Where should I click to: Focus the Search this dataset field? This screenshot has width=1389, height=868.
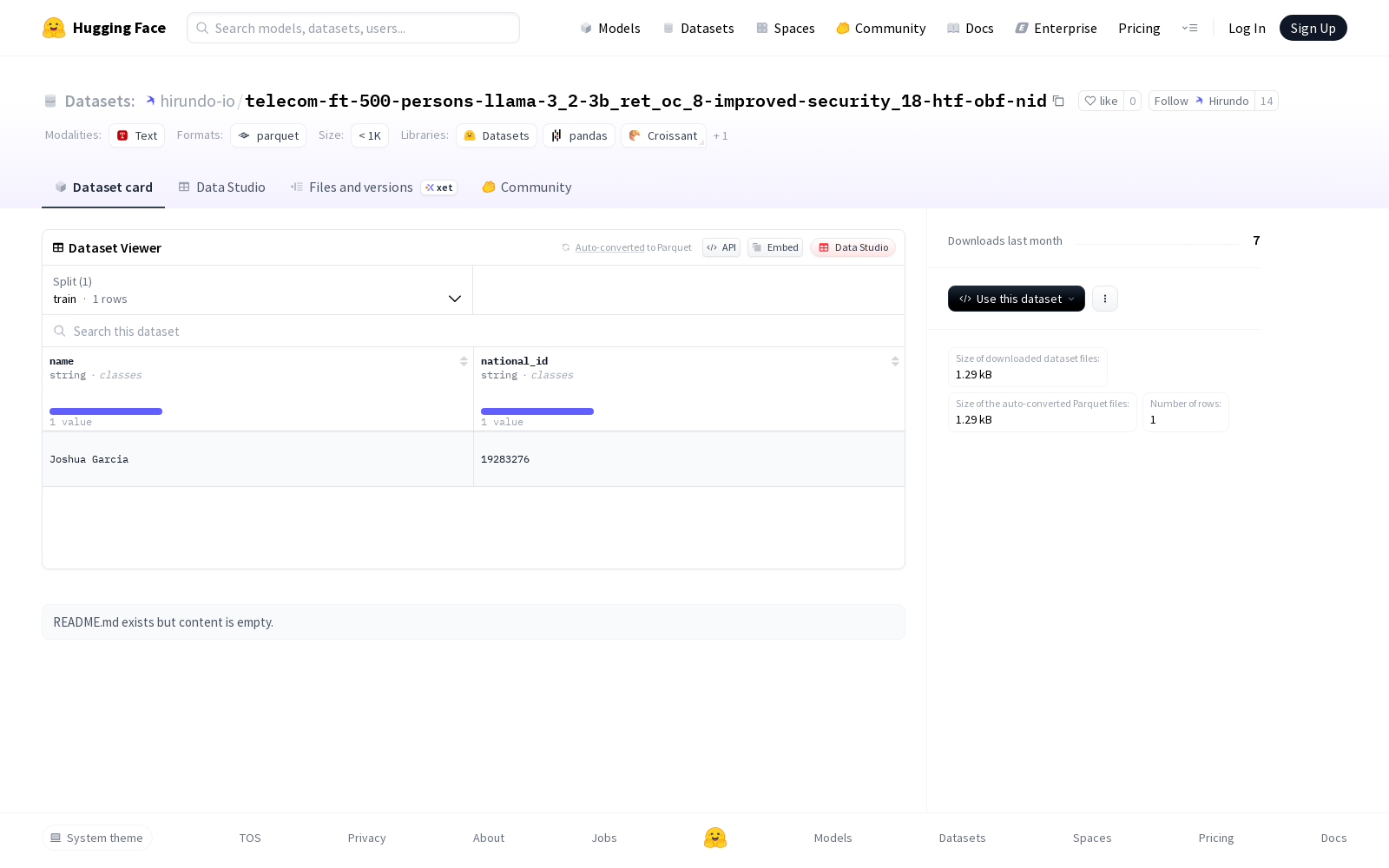click(x=473, y=331)
